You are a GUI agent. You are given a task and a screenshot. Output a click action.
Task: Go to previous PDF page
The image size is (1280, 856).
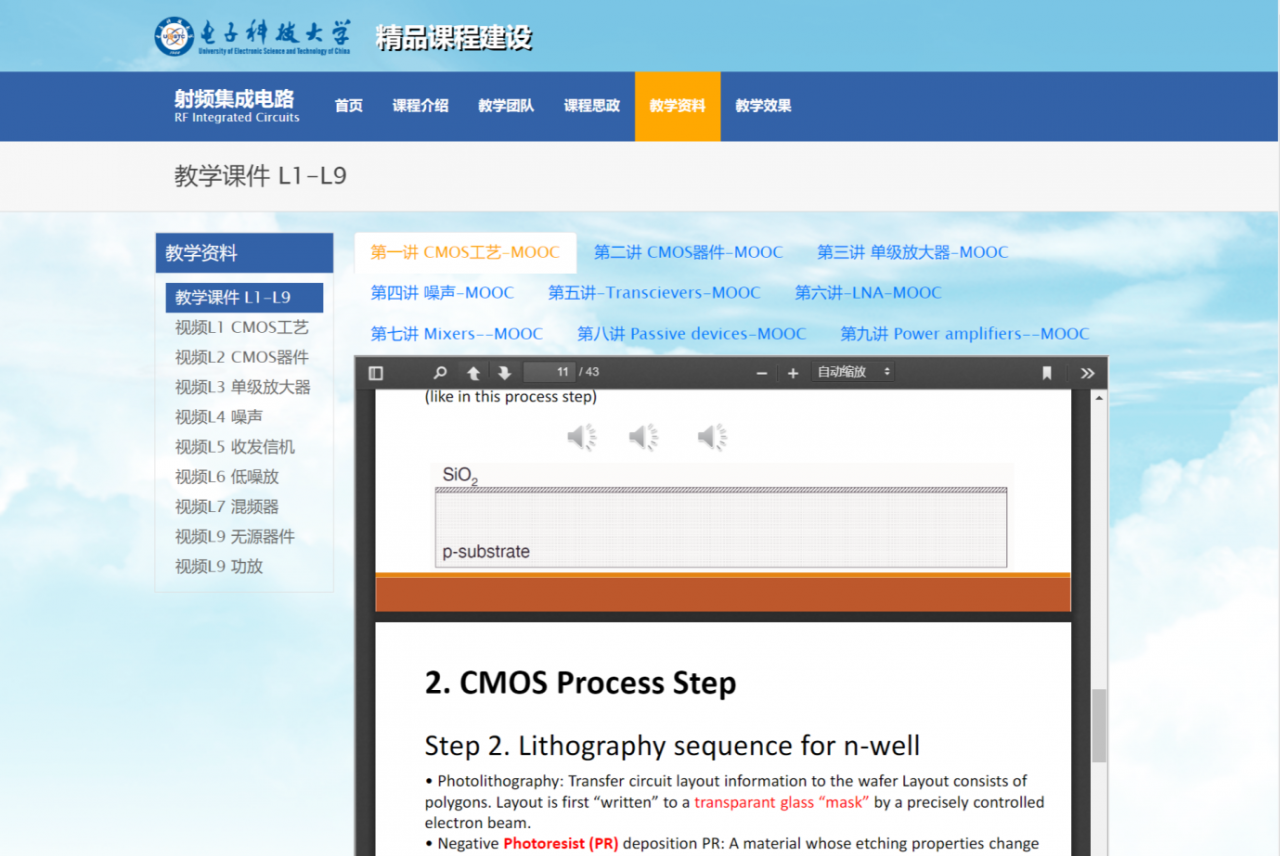(x=473, y=373)
